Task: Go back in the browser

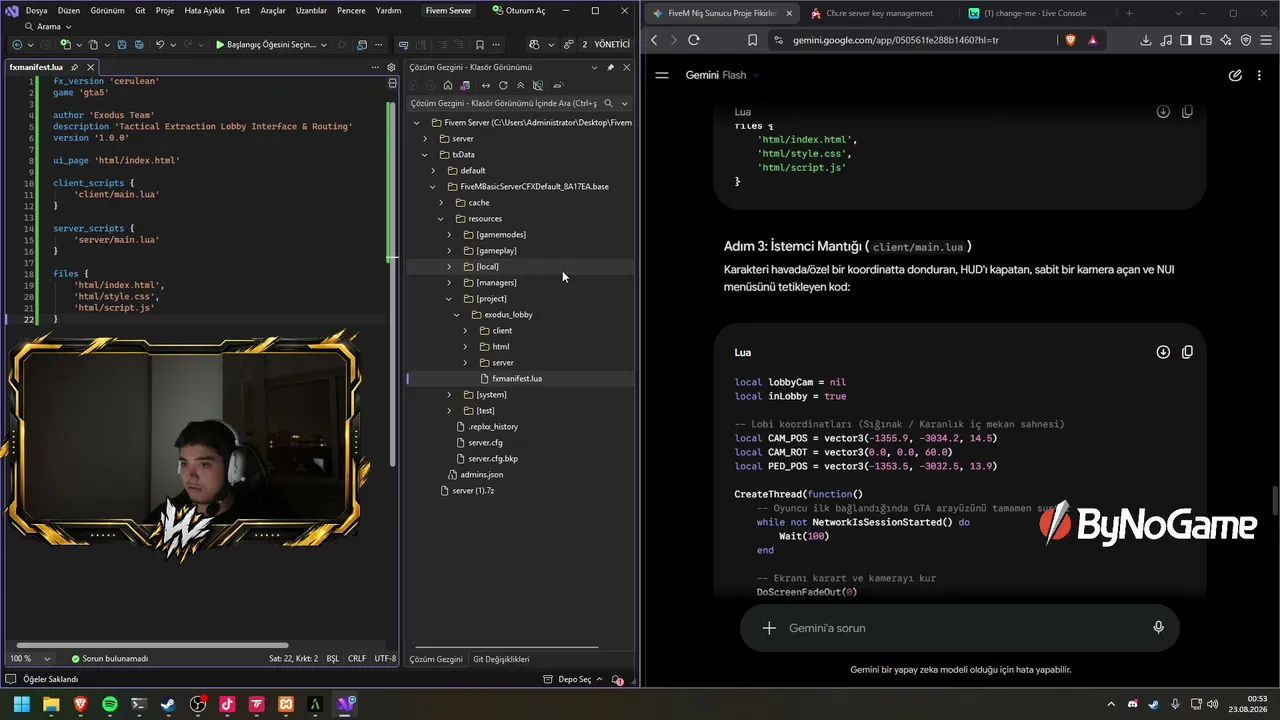Action: point(655,40)
